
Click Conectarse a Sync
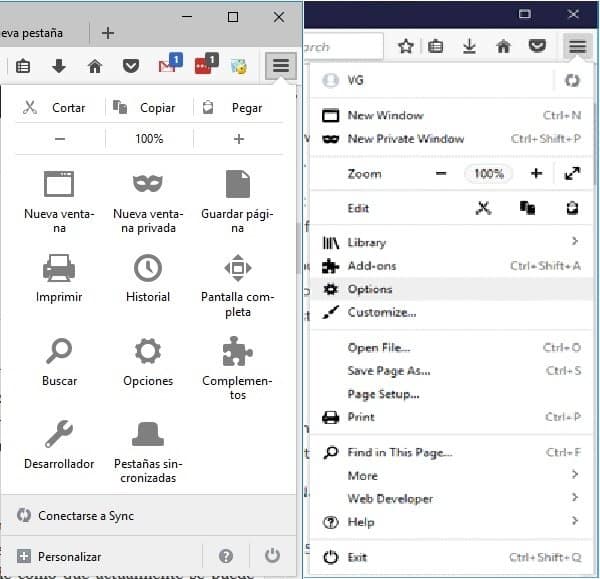coord(85,516)
